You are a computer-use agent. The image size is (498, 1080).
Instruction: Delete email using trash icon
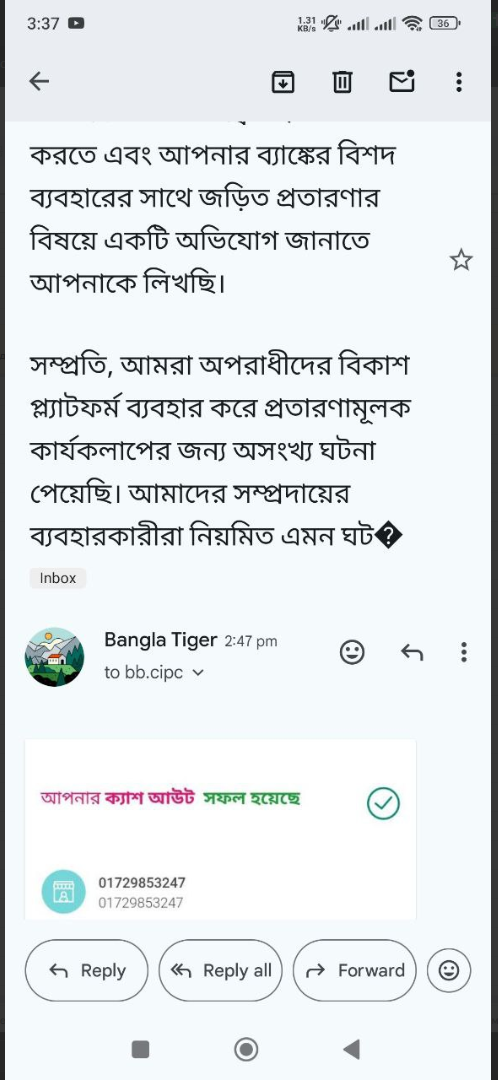342,82
